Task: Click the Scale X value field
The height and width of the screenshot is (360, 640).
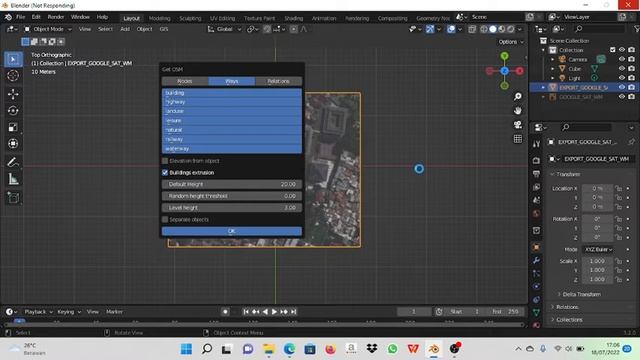Action: [x=597, y=261]
